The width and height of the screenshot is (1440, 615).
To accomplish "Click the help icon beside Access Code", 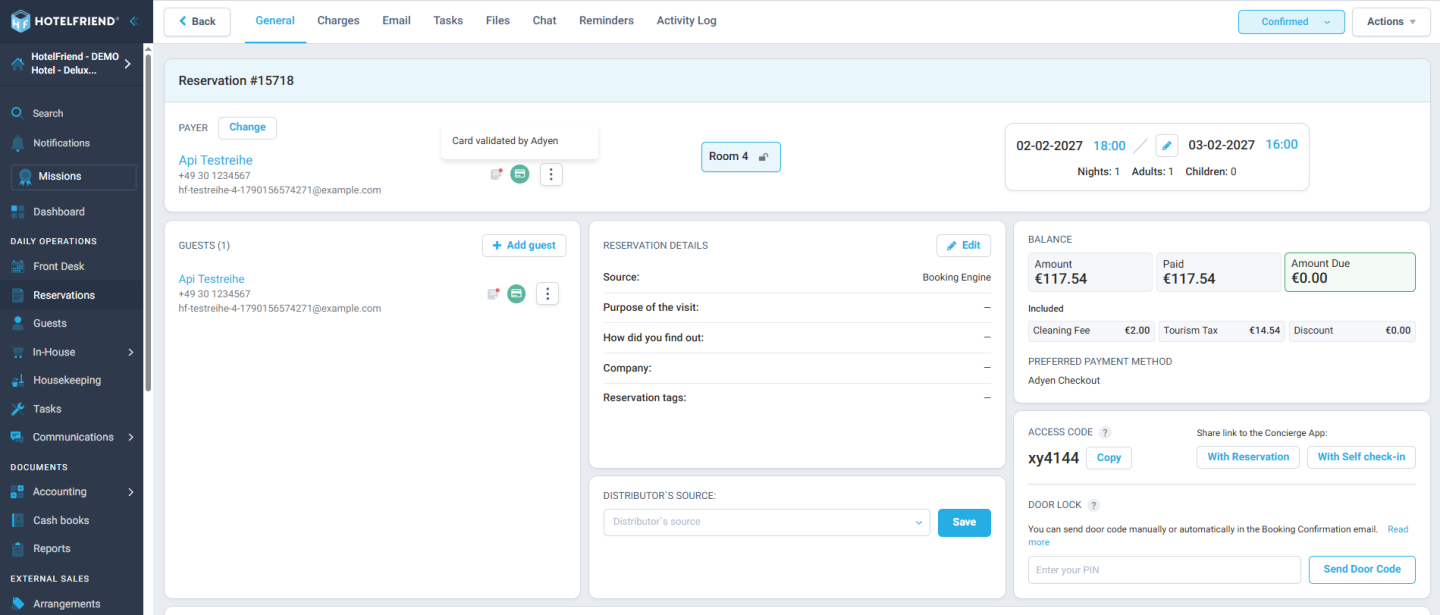I will (1105, 433).
